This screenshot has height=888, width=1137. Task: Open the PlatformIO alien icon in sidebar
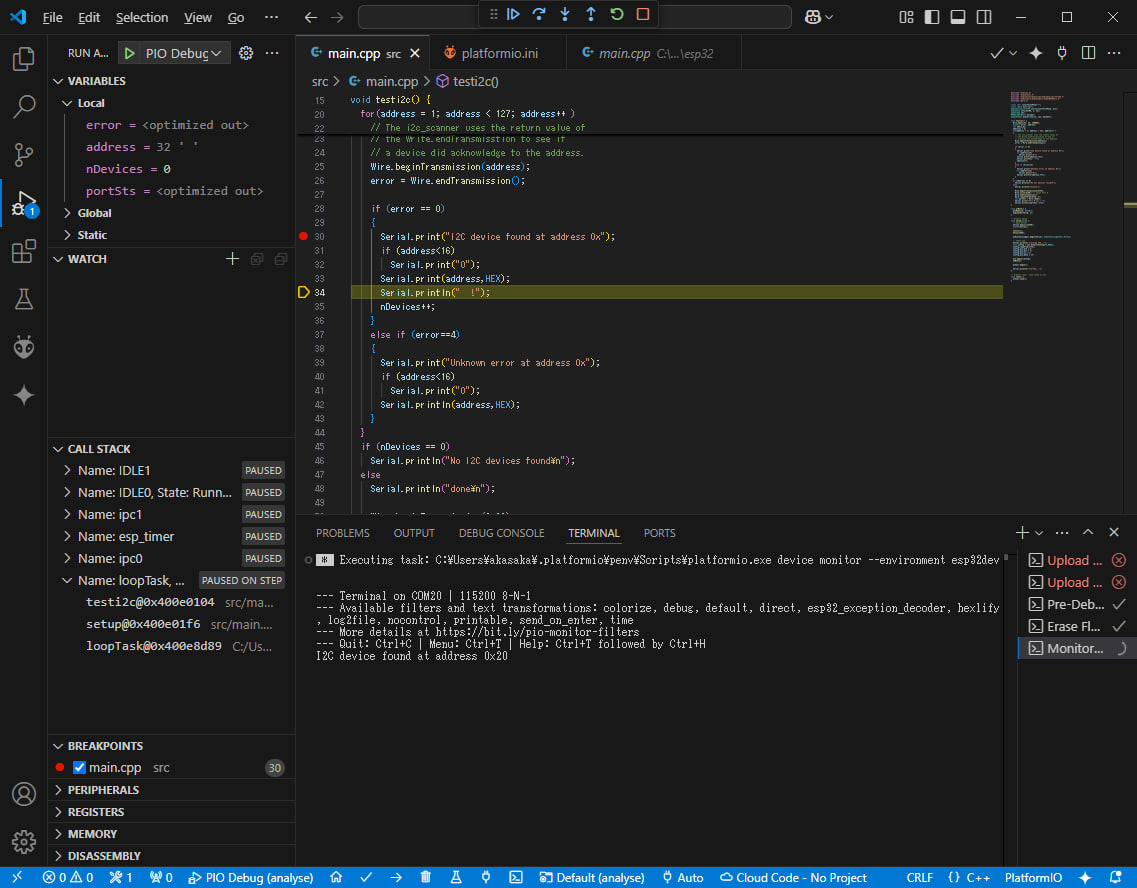point(24,347)
